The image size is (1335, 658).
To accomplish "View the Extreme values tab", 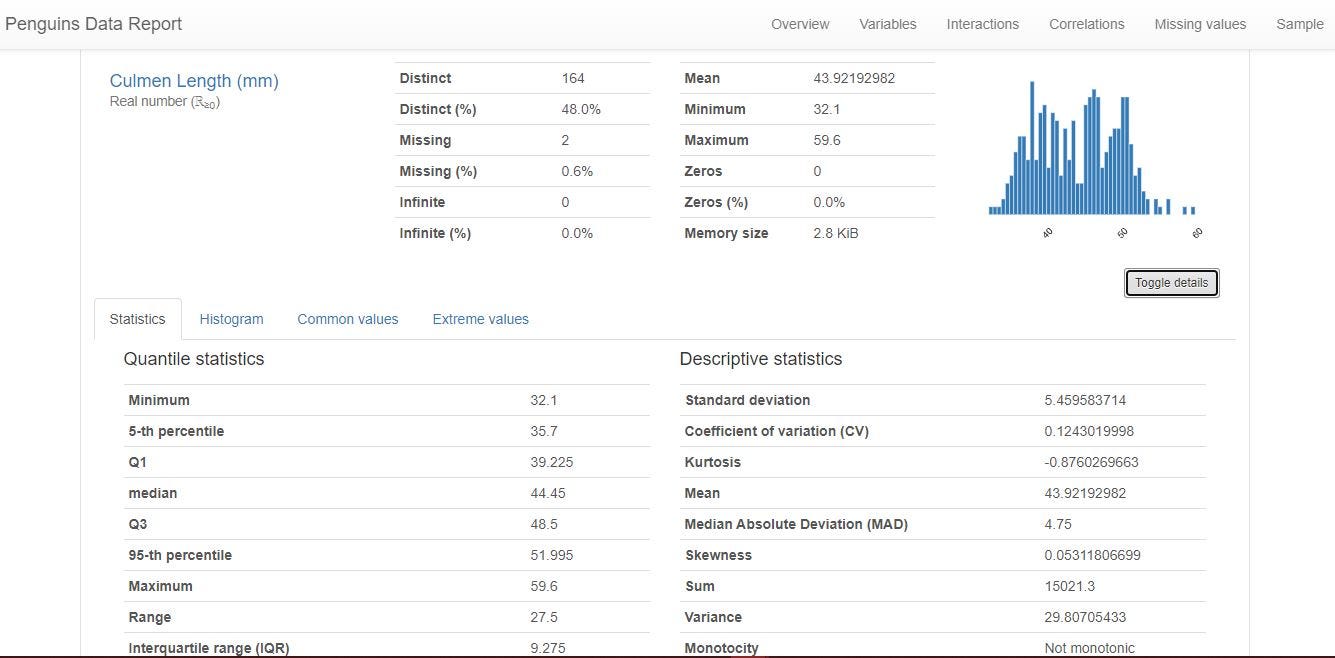I will click(x=480, y=318).
